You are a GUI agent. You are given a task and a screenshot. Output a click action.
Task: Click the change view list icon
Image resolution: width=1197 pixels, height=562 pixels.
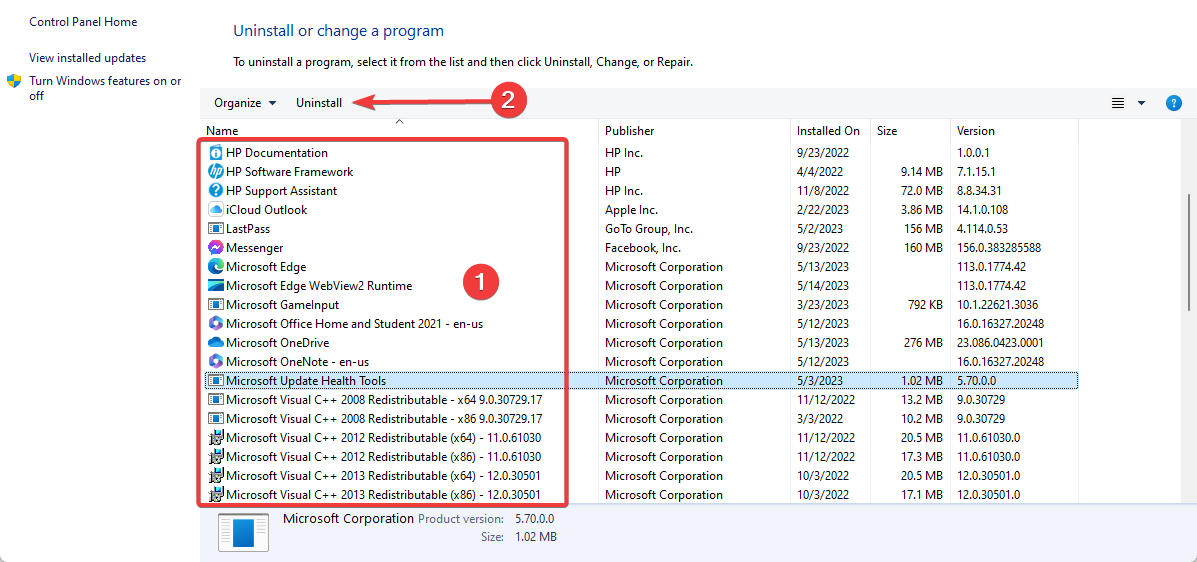1118,103
